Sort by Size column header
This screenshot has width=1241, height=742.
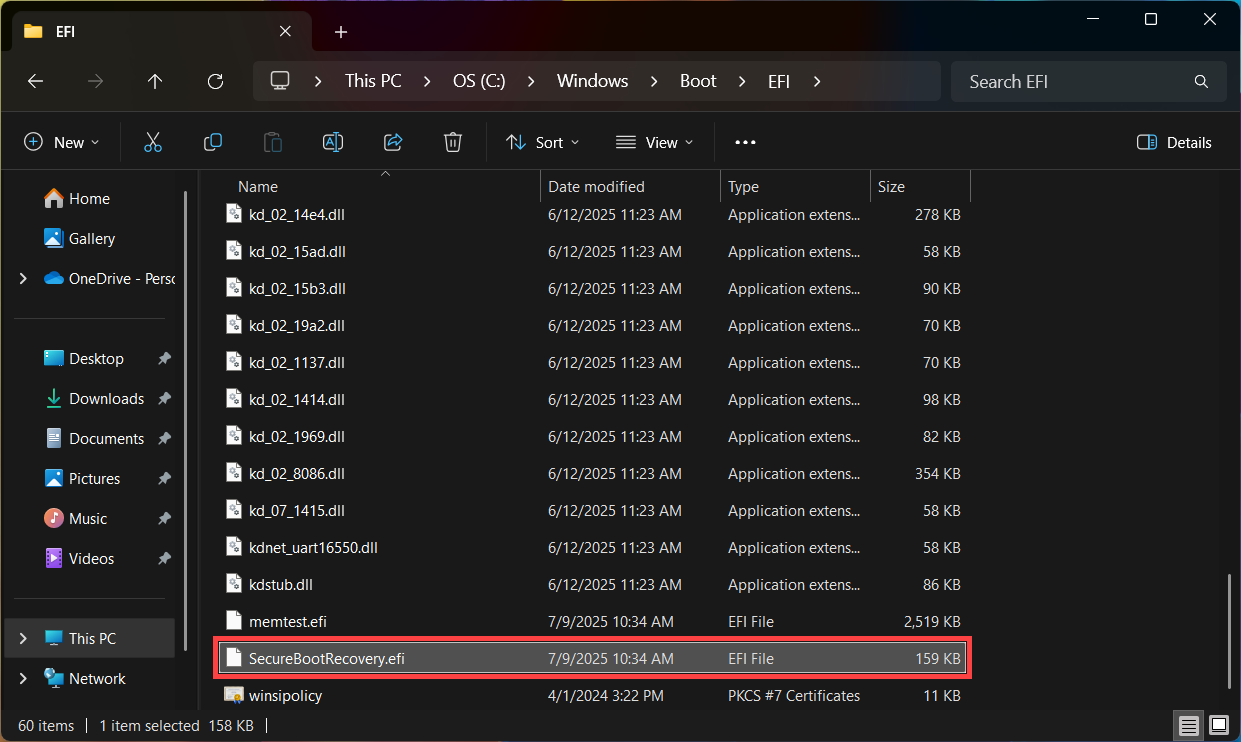pos(920,187)
